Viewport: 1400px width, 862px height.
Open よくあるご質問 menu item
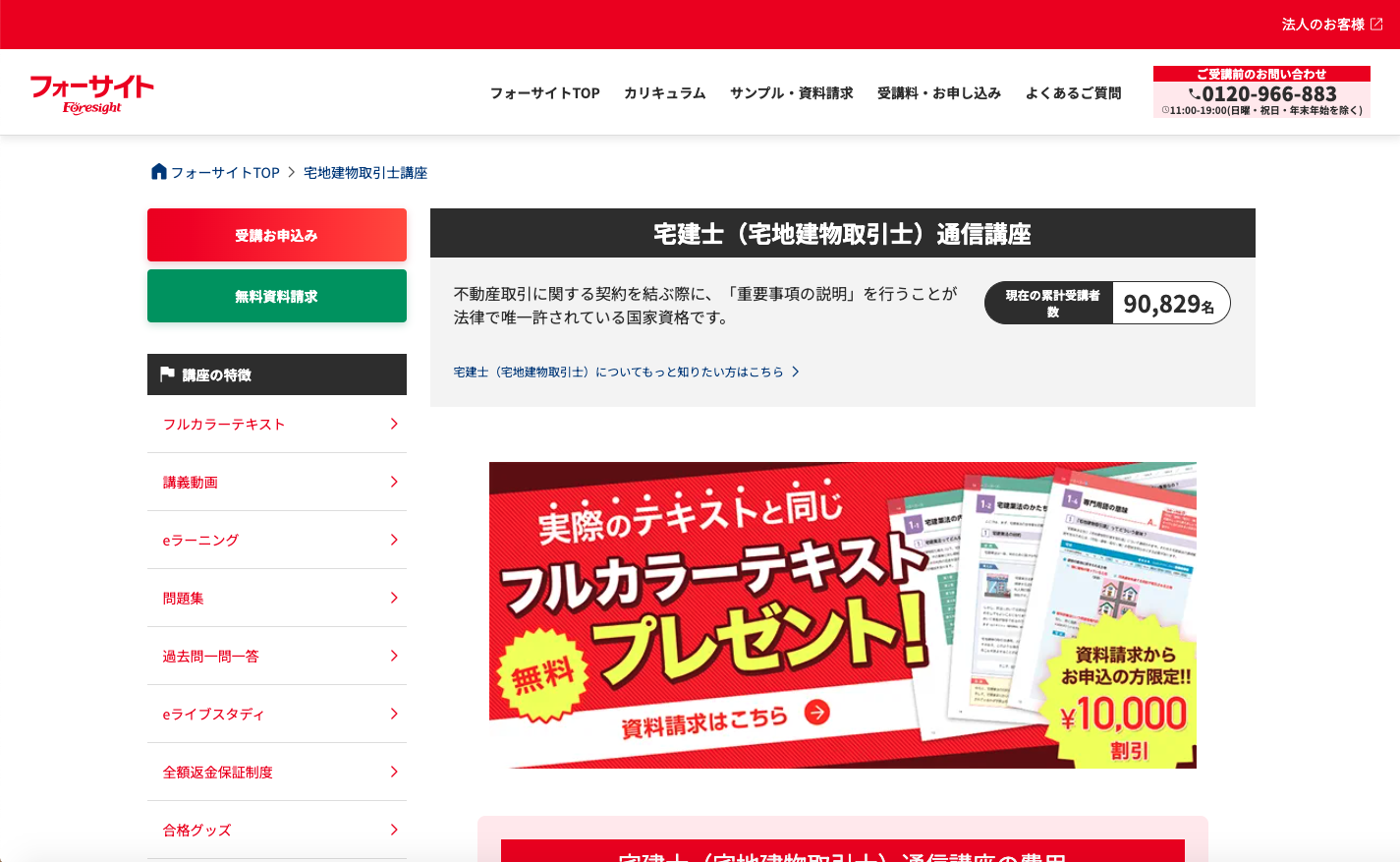pyautogui.click(x=1073, y=93)
